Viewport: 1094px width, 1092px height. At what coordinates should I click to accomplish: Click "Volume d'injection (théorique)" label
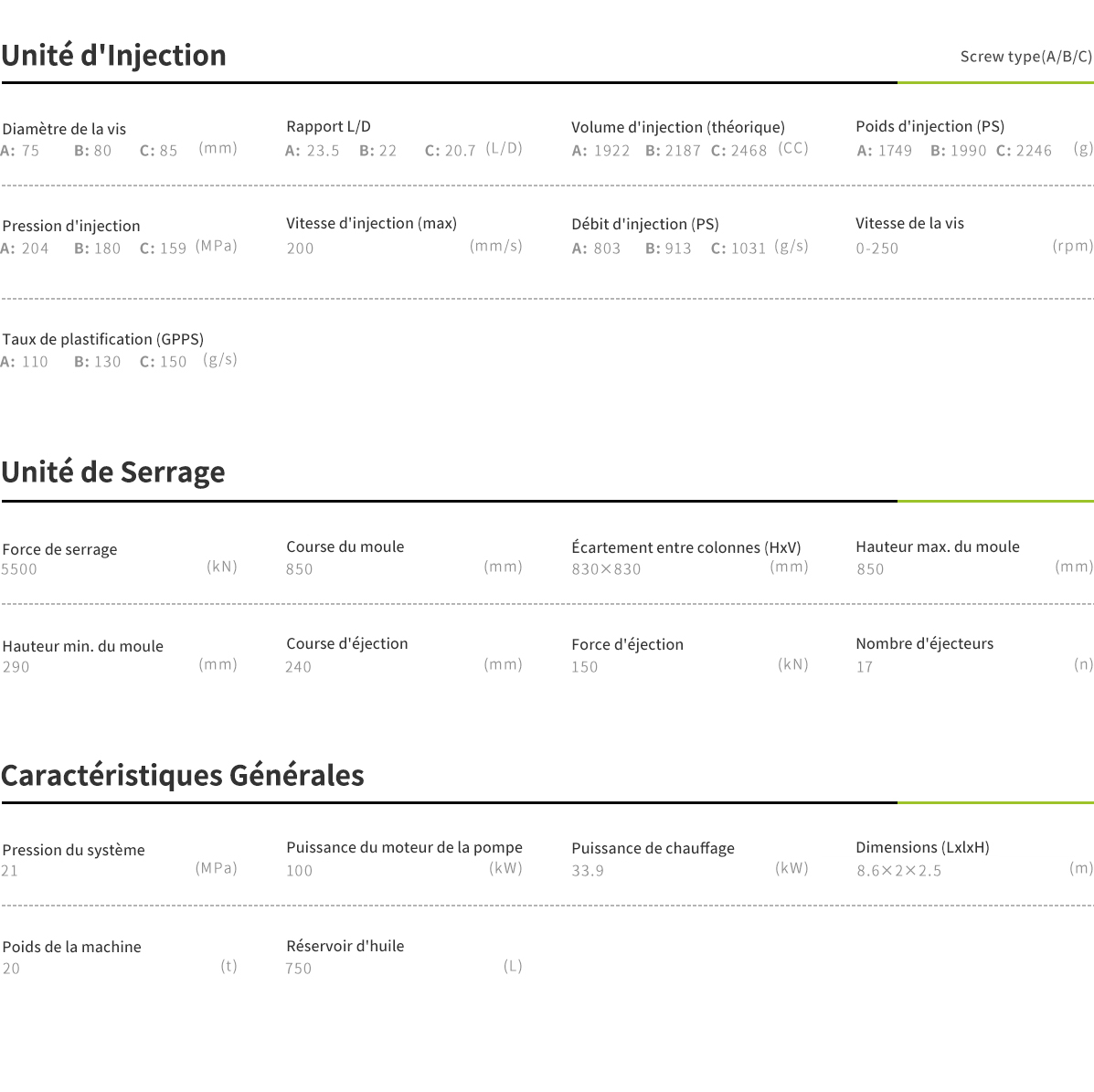point(677,127)
